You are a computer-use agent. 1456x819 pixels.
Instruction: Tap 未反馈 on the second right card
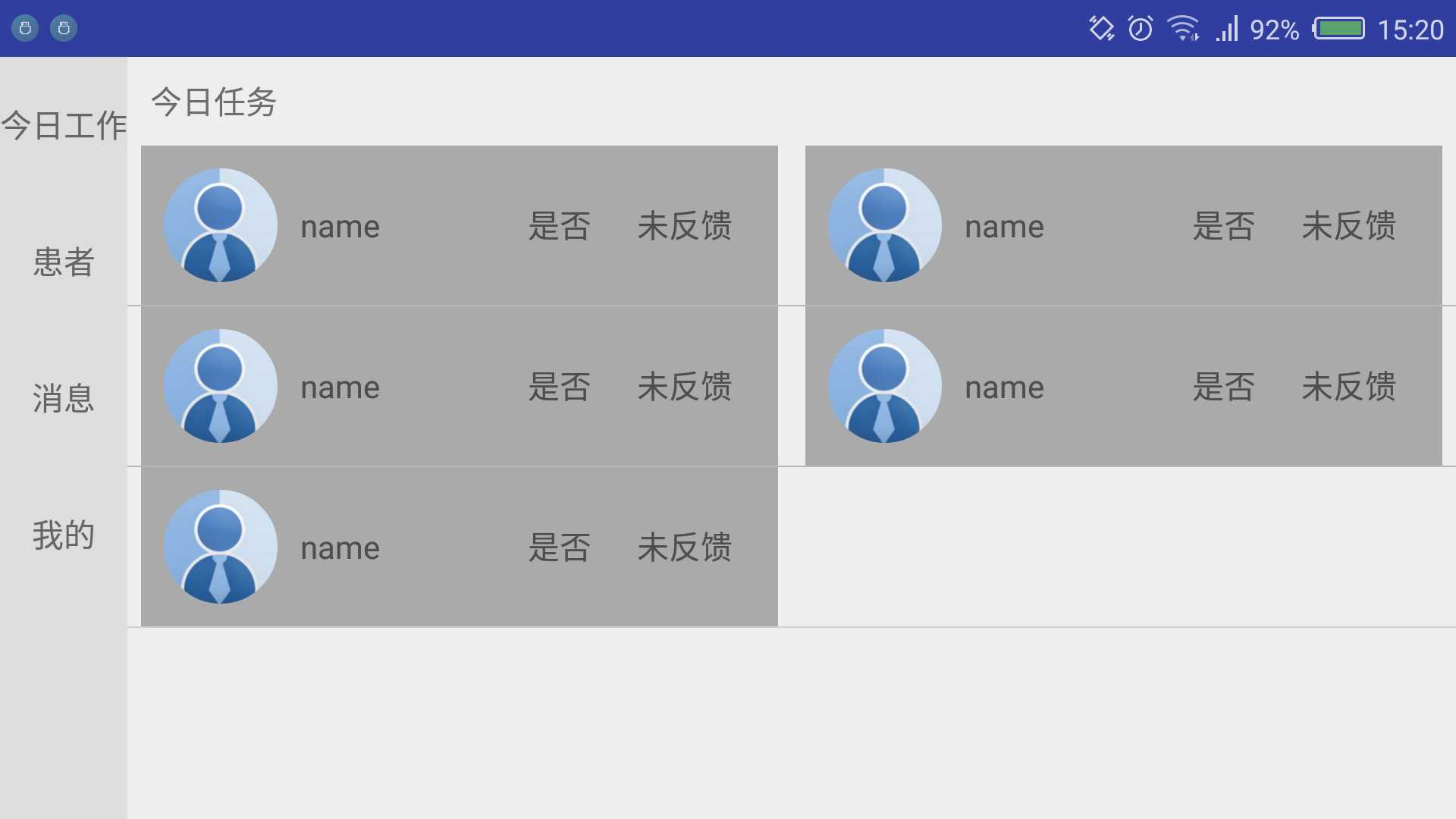pyautogui.click(x=1348, y=387)
